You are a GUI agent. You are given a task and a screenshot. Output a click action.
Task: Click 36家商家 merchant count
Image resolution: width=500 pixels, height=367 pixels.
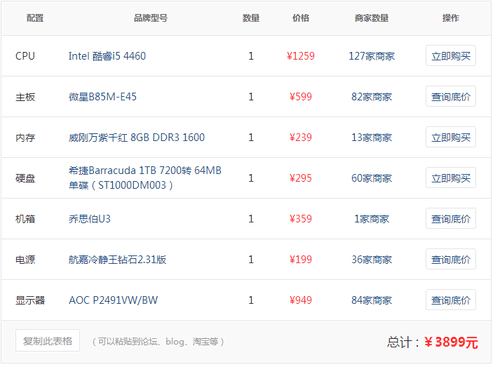tap(372, 259)
